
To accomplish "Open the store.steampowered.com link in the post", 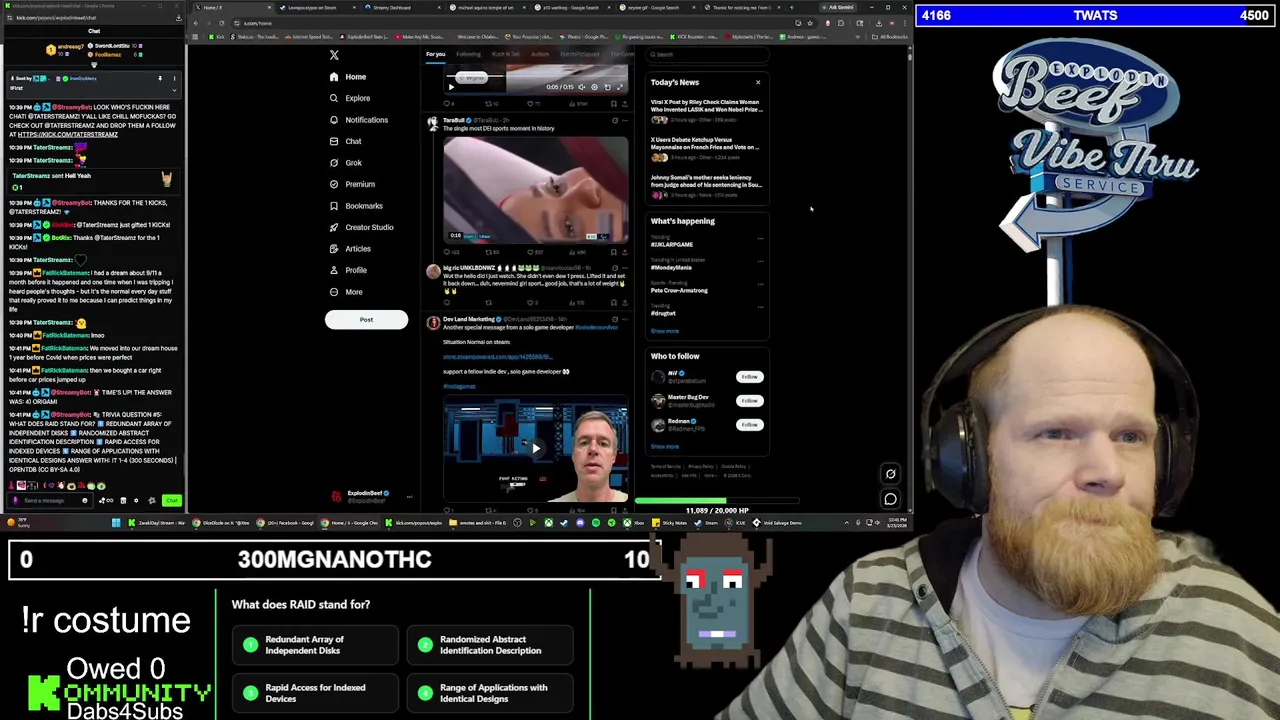I will click(x=497, y=357).
